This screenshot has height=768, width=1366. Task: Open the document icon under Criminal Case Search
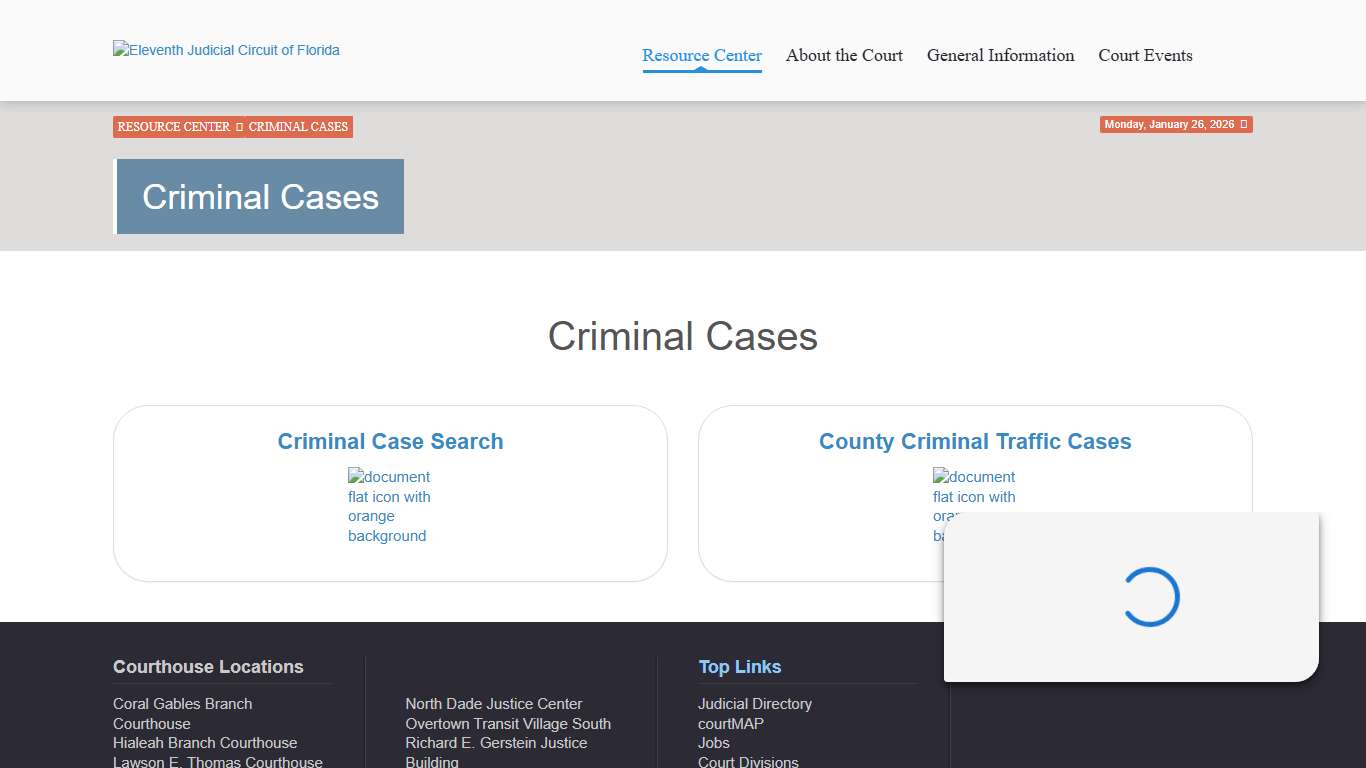coord(389,505)
